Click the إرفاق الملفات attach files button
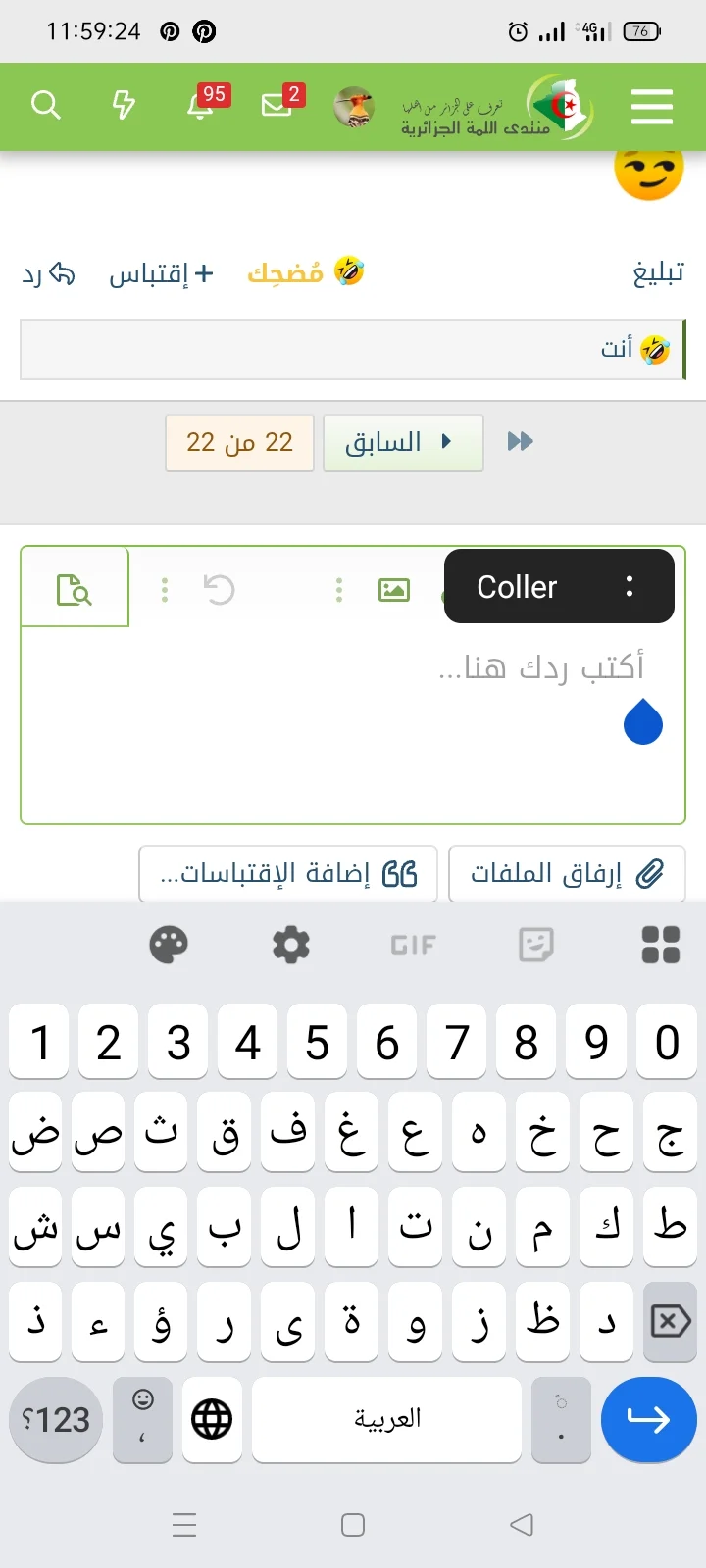Screen dimensions: 706x1568 pos(568,872)
